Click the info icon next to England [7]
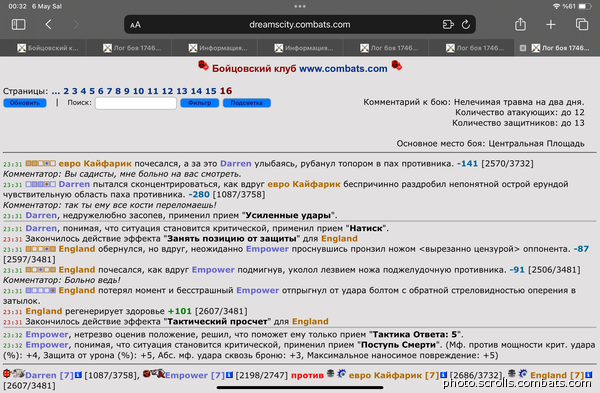The height and width of the screenshot is (393, 600). click(589, 375)
